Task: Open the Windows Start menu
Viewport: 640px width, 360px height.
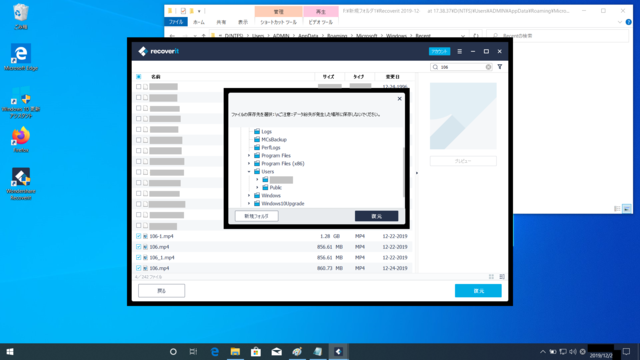Action: tap(10, 351)
